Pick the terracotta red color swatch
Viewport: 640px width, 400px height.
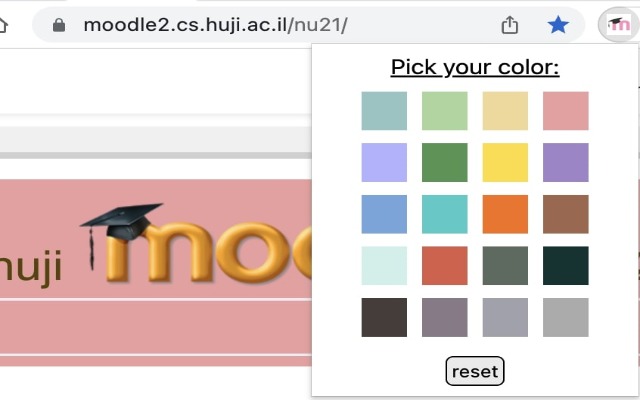pyautogui.click(x=445, y=265)
